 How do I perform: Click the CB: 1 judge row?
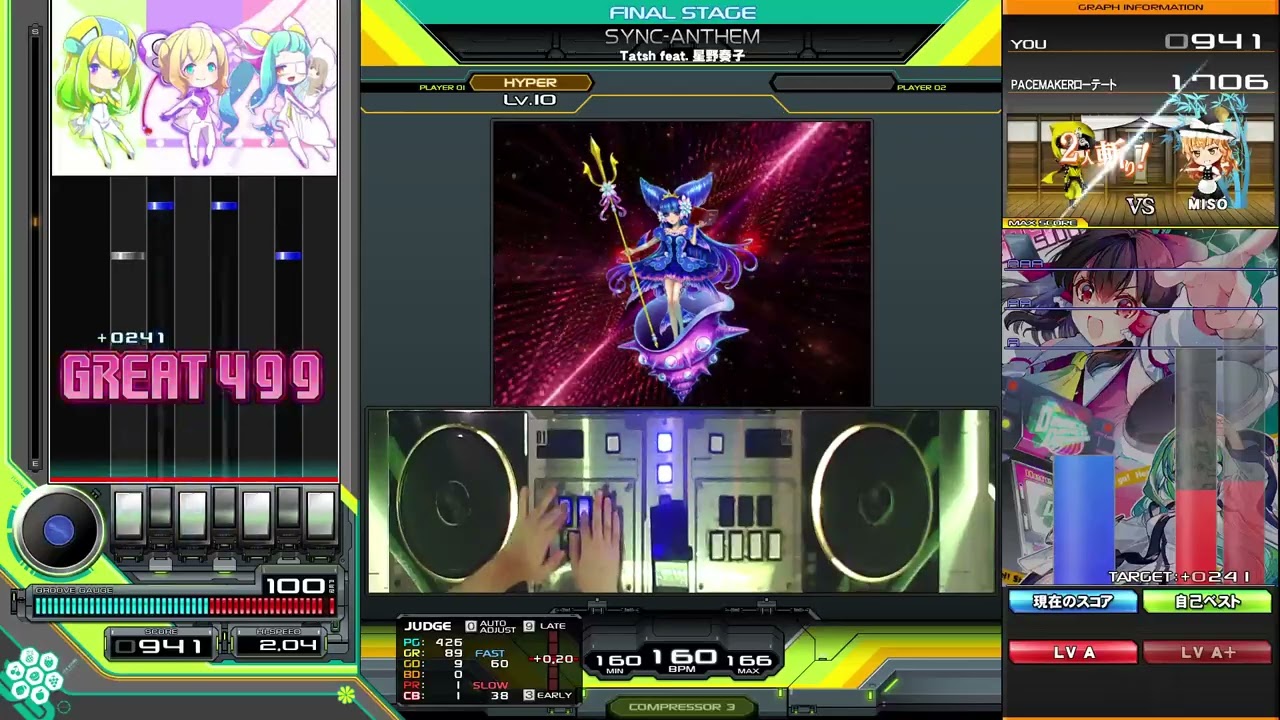[x=433, y=696]
